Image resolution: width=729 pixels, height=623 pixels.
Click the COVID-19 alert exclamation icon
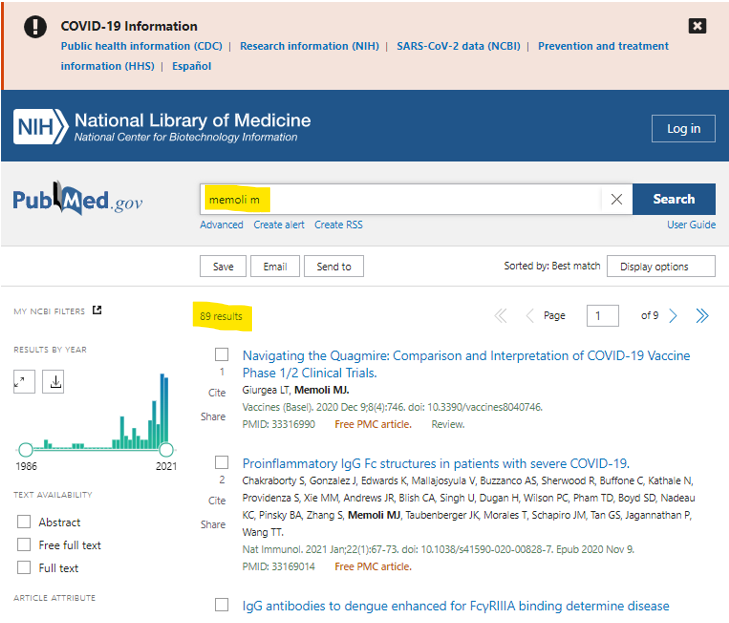(x=35, y=26)
